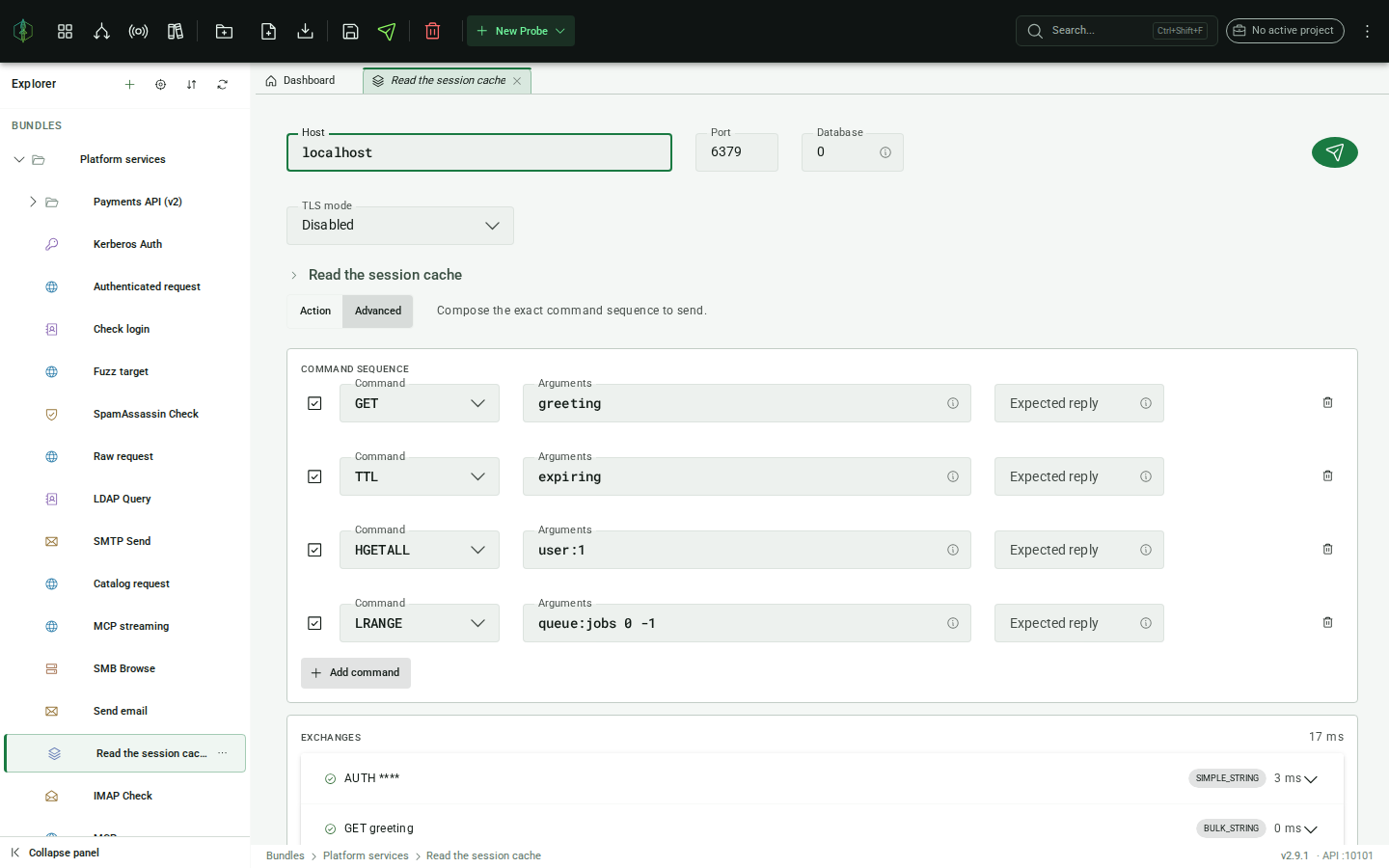Collapse the Platform services bundle
The image size is (1389, 868).
point(18,159)
